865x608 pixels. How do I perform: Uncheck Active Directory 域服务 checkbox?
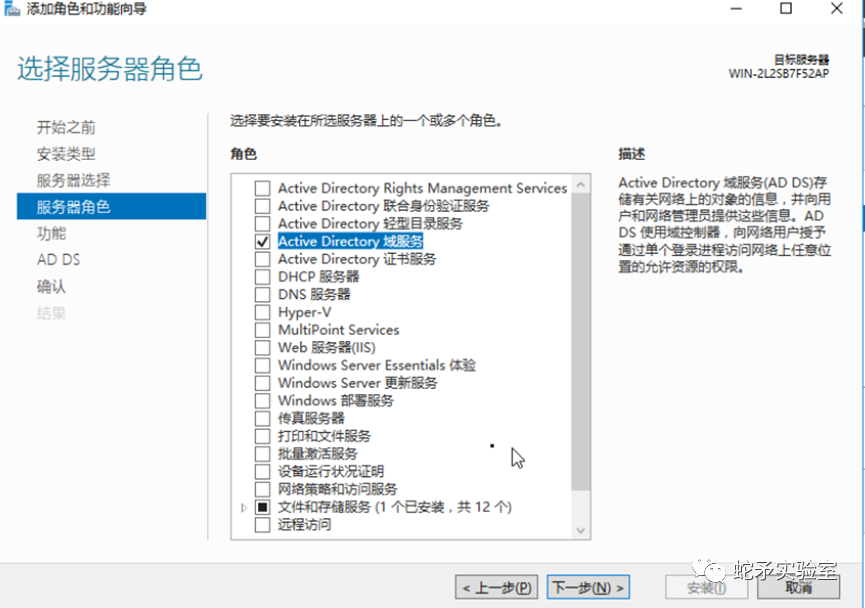(x=263, y=241)
